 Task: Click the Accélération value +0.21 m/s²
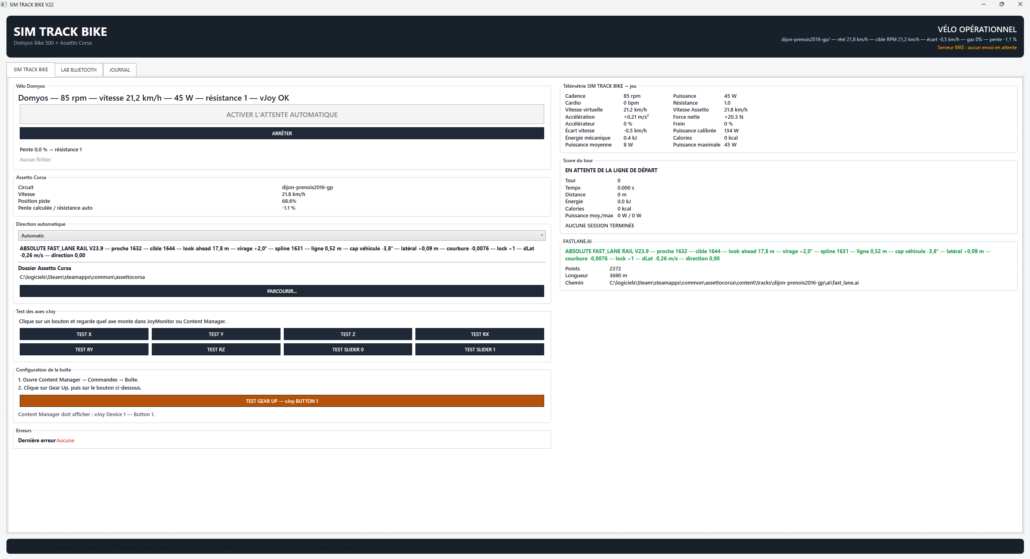tap(636, 117)
